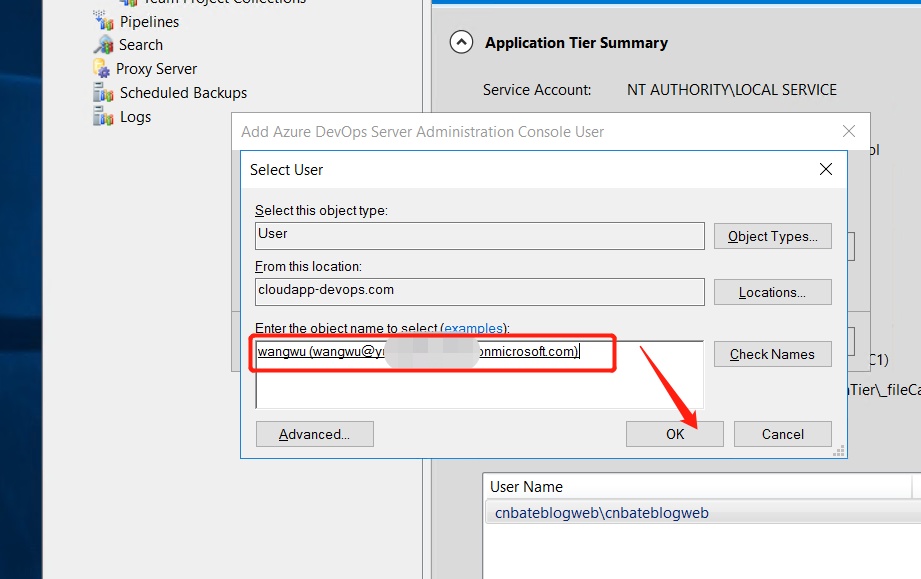
Task: Click the object type field showing User
Action: [479, 235]
